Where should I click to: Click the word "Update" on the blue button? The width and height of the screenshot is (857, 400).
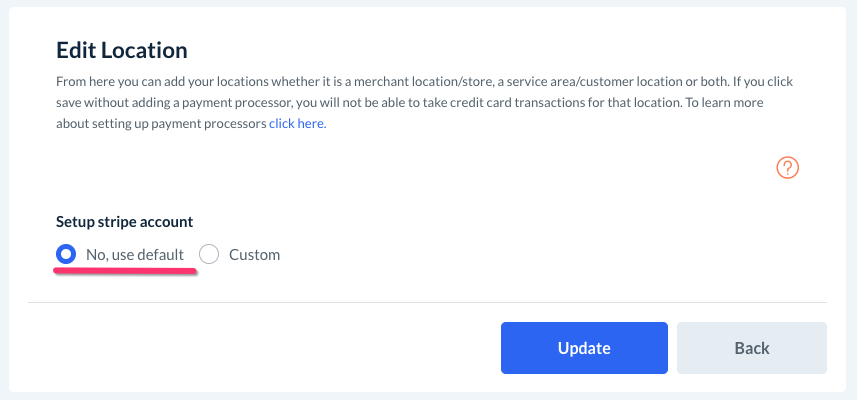click(584, 348)
